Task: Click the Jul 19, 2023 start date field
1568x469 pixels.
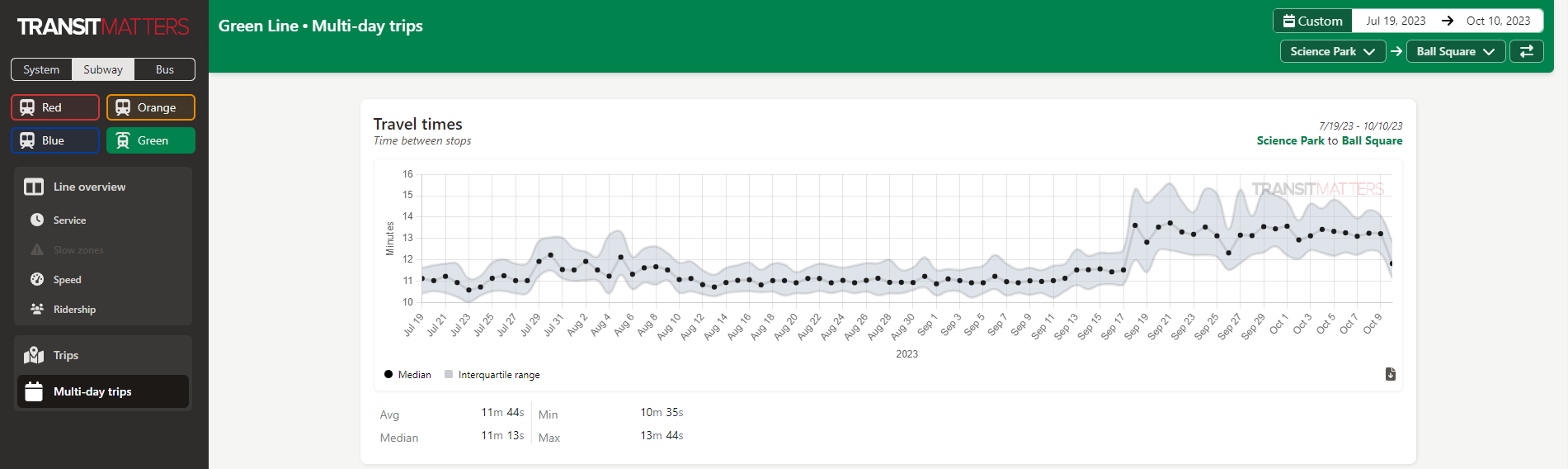Action: (1396, 21)
